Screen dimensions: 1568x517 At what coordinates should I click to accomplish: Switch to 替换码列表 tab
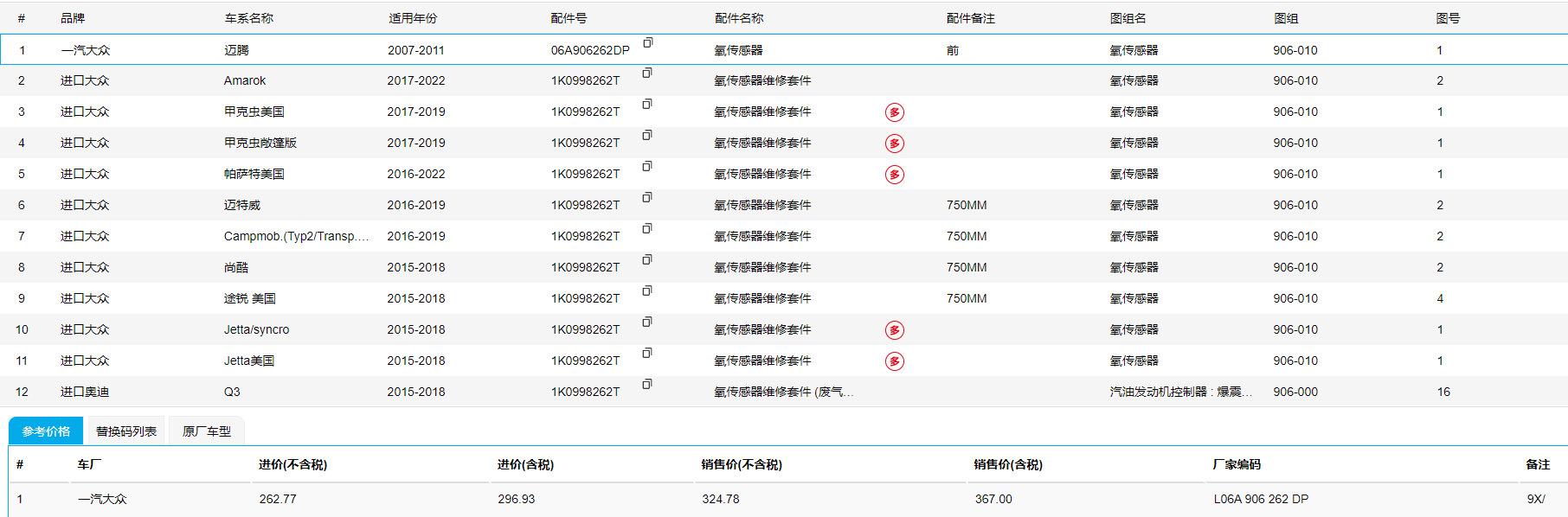(x=126, y=431)
